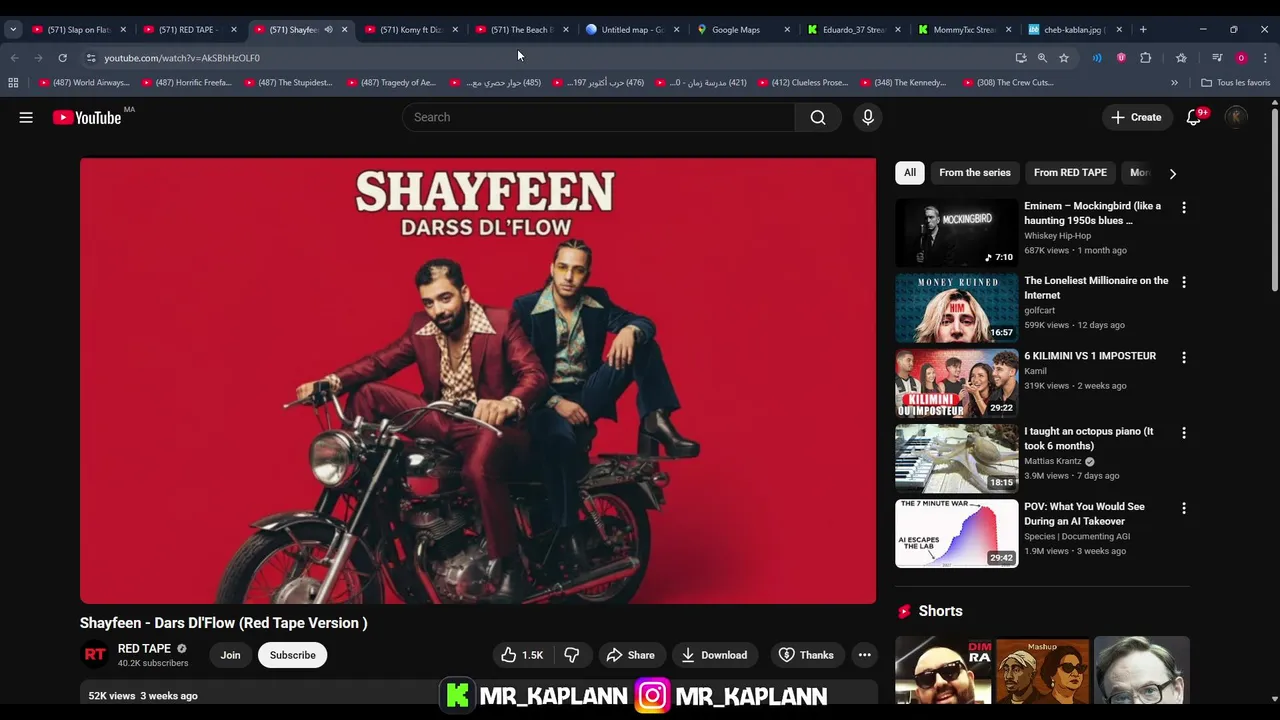The image size is (1280, 720).
Task: Open the Eminem Mockingbird thumbnail
Action: pyautogui.click(x=956, y=232)
